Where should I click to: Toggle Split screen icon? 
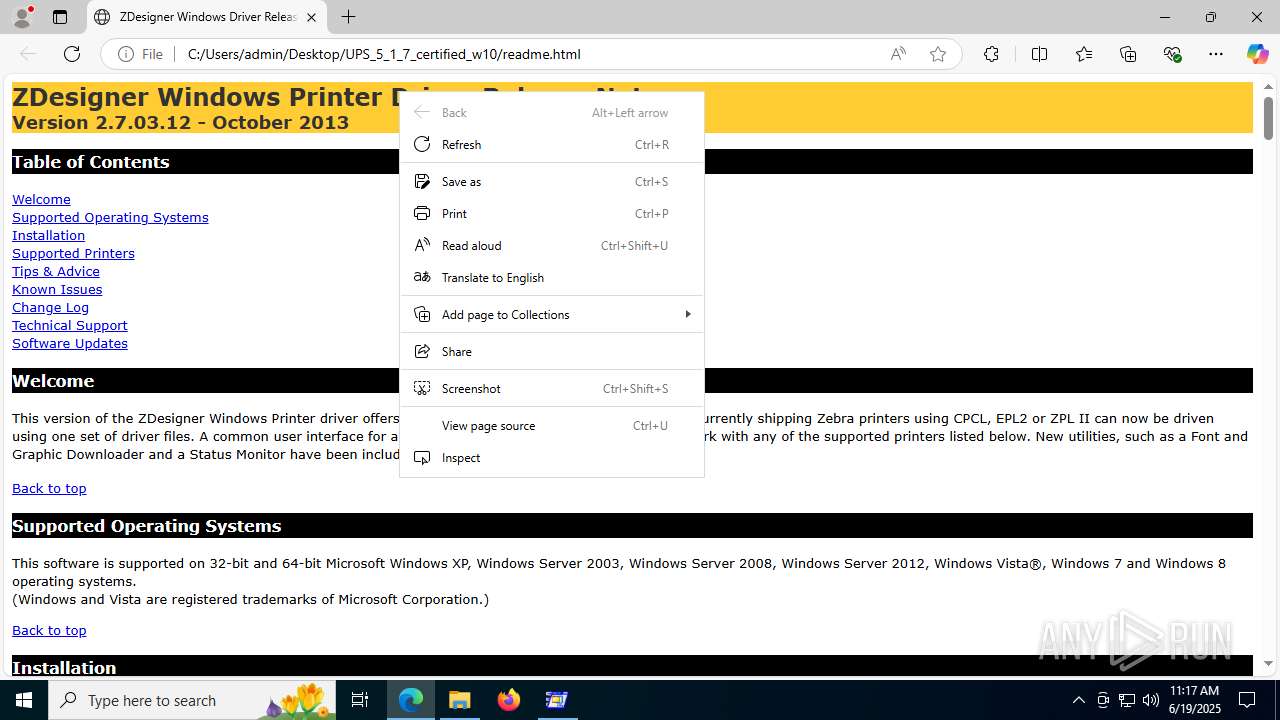click(1039, 54)
